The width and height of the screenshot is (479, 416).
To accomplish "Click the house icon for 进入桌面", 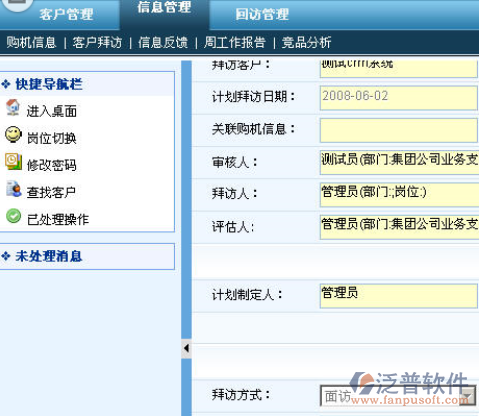I will point(13,108).
